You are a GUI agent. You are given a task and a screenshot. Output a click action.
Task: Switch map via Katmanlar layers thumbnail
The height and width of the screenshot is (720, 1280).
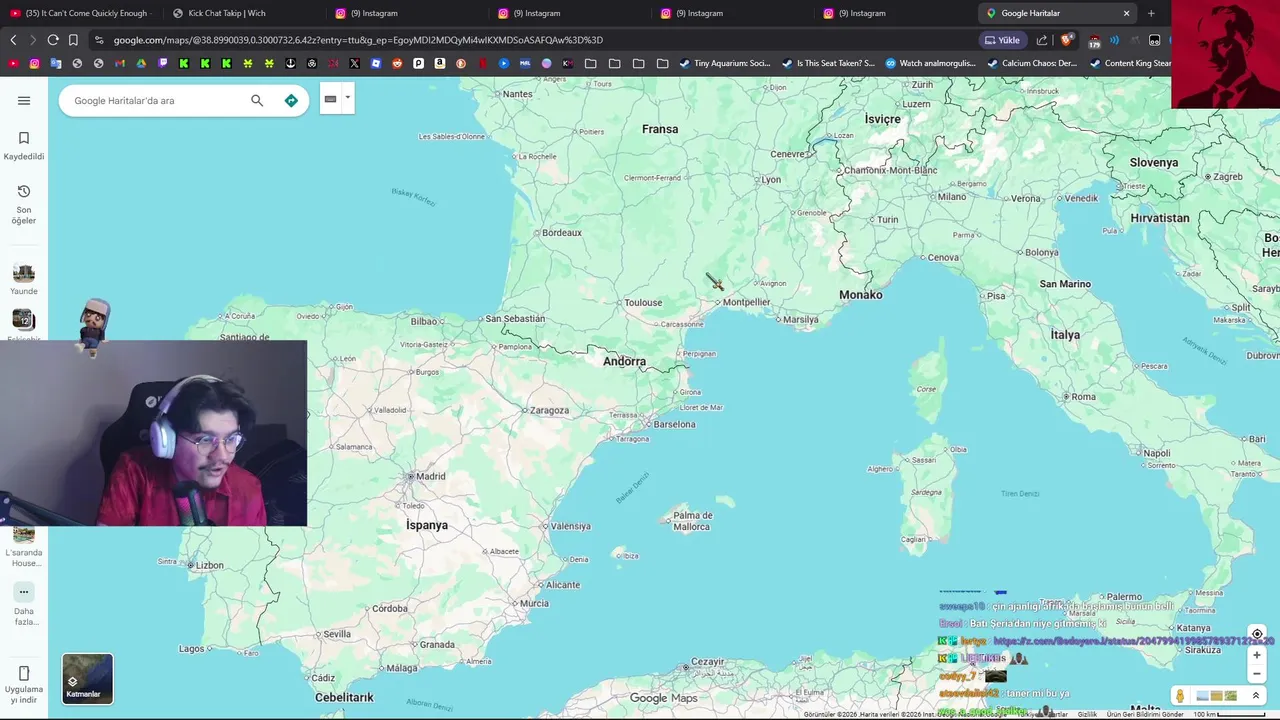coord(88,679)
